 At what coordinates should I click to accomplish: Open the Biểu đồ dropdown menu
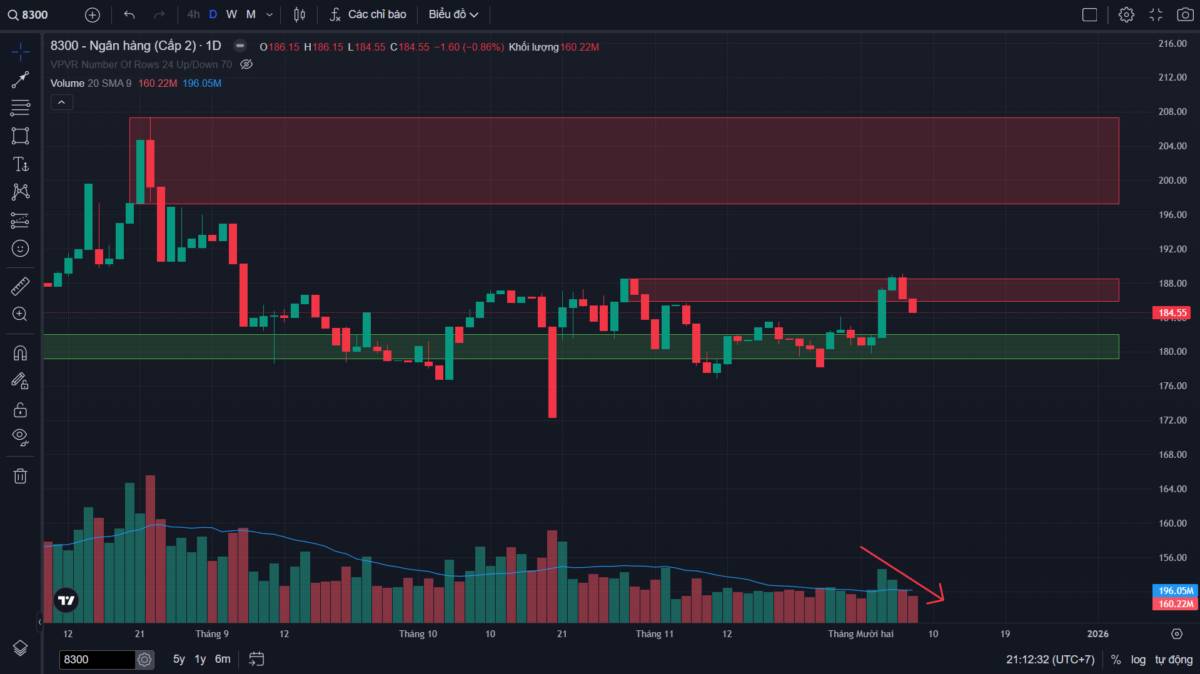453,15
